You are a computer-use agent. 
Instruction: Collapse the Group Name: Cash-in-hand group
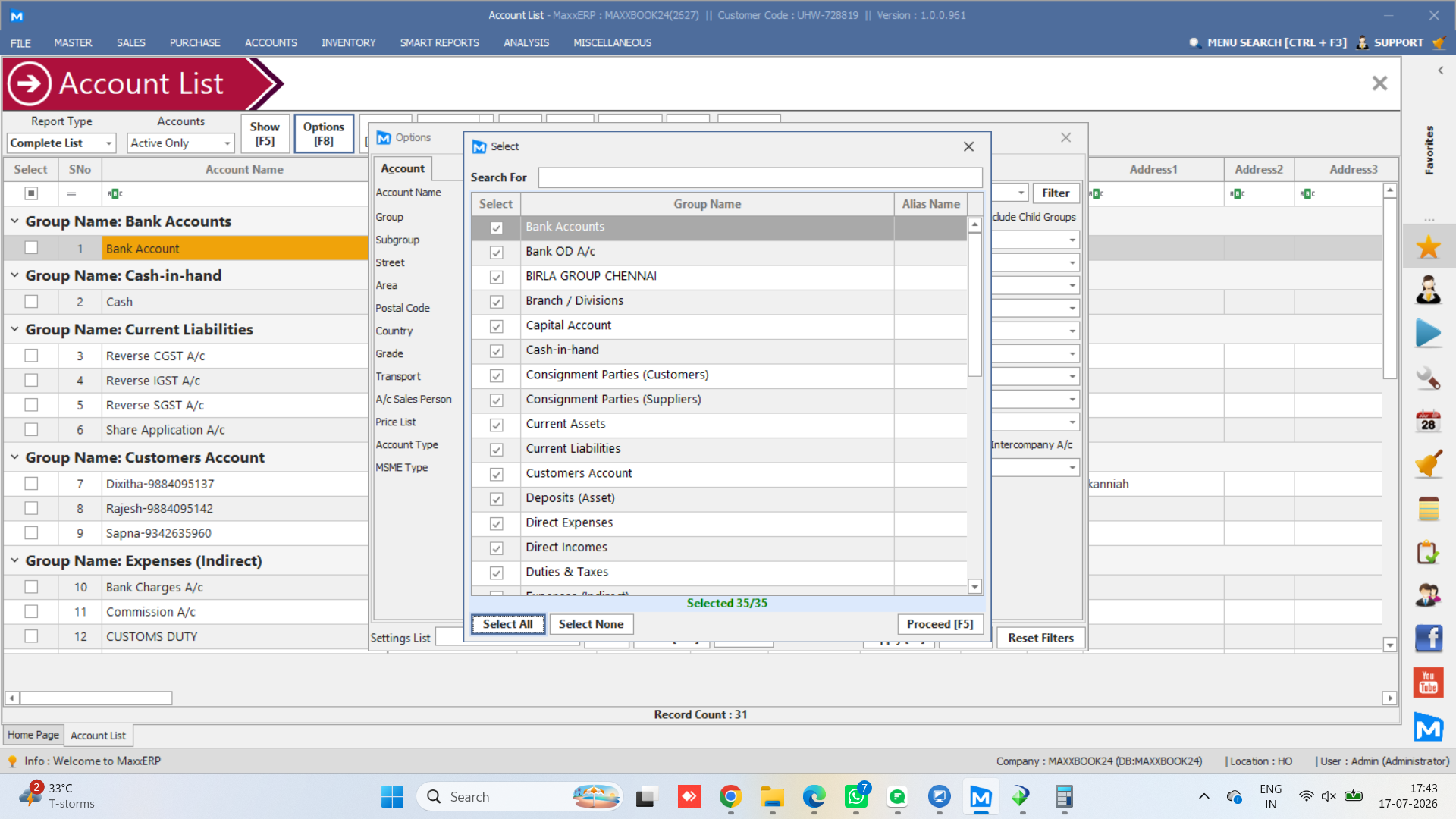(x=14, y=275)
